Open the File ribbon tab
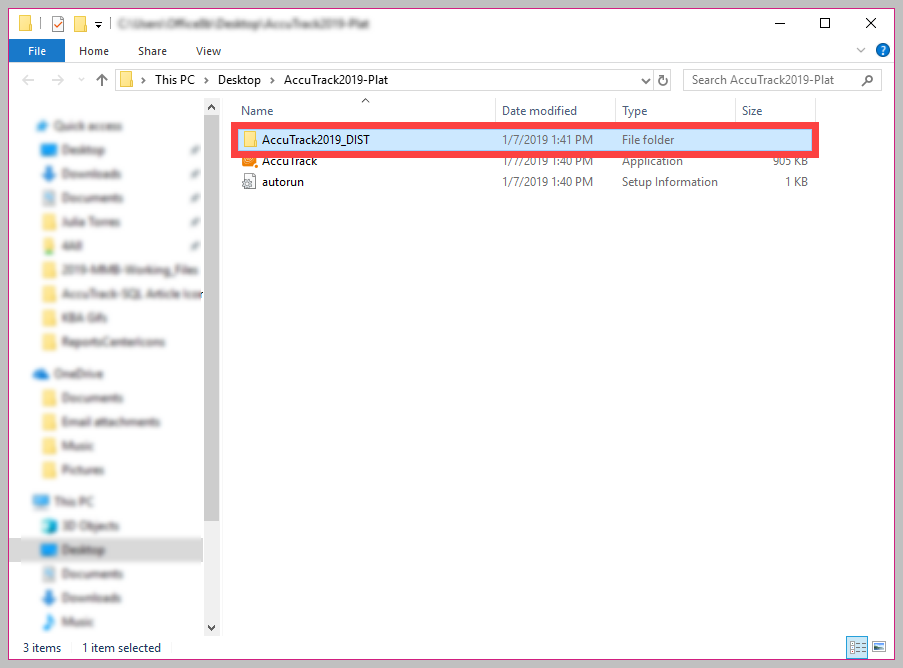Screen dimensions: 903x668 tap(37, 51)
